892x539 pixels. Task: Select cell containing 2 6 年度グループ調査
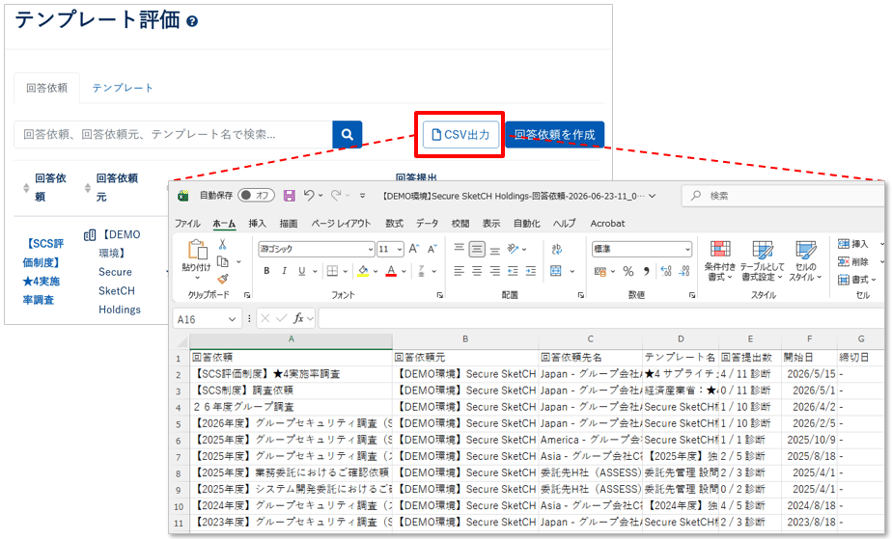click(291, 407)
